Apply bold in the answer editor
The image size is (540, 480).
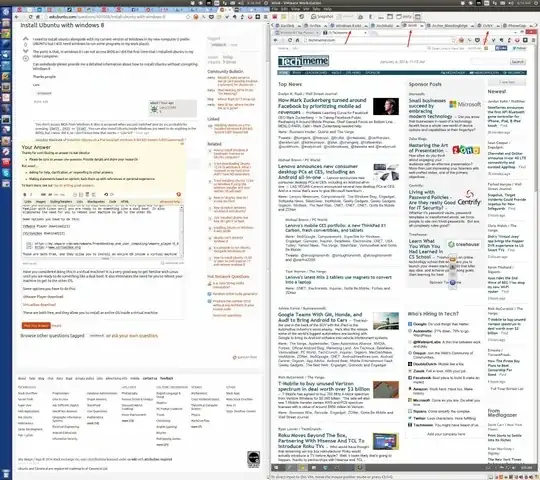[x=24, y=195]
